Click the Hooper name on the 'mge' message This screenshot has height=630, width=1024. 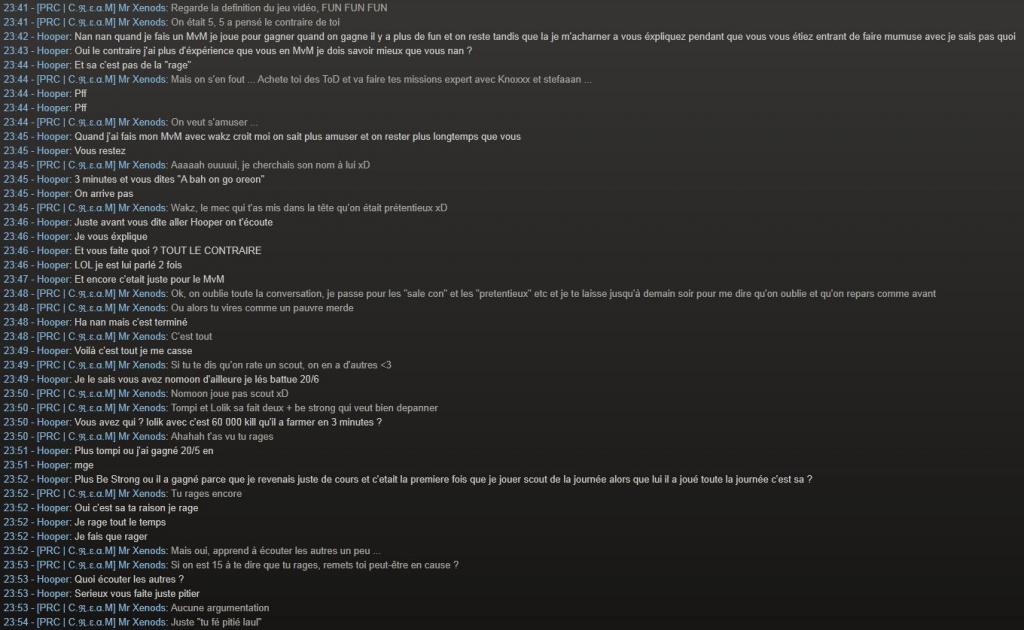[x=54, y=465]
